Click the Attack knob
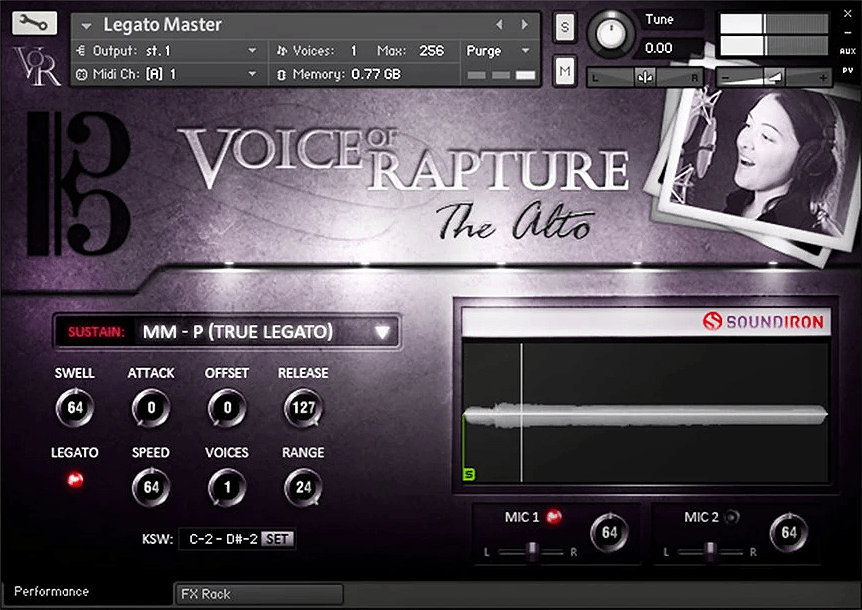Image resolution: width=862 pixels, height=610 pixels. tap(151, 408)
